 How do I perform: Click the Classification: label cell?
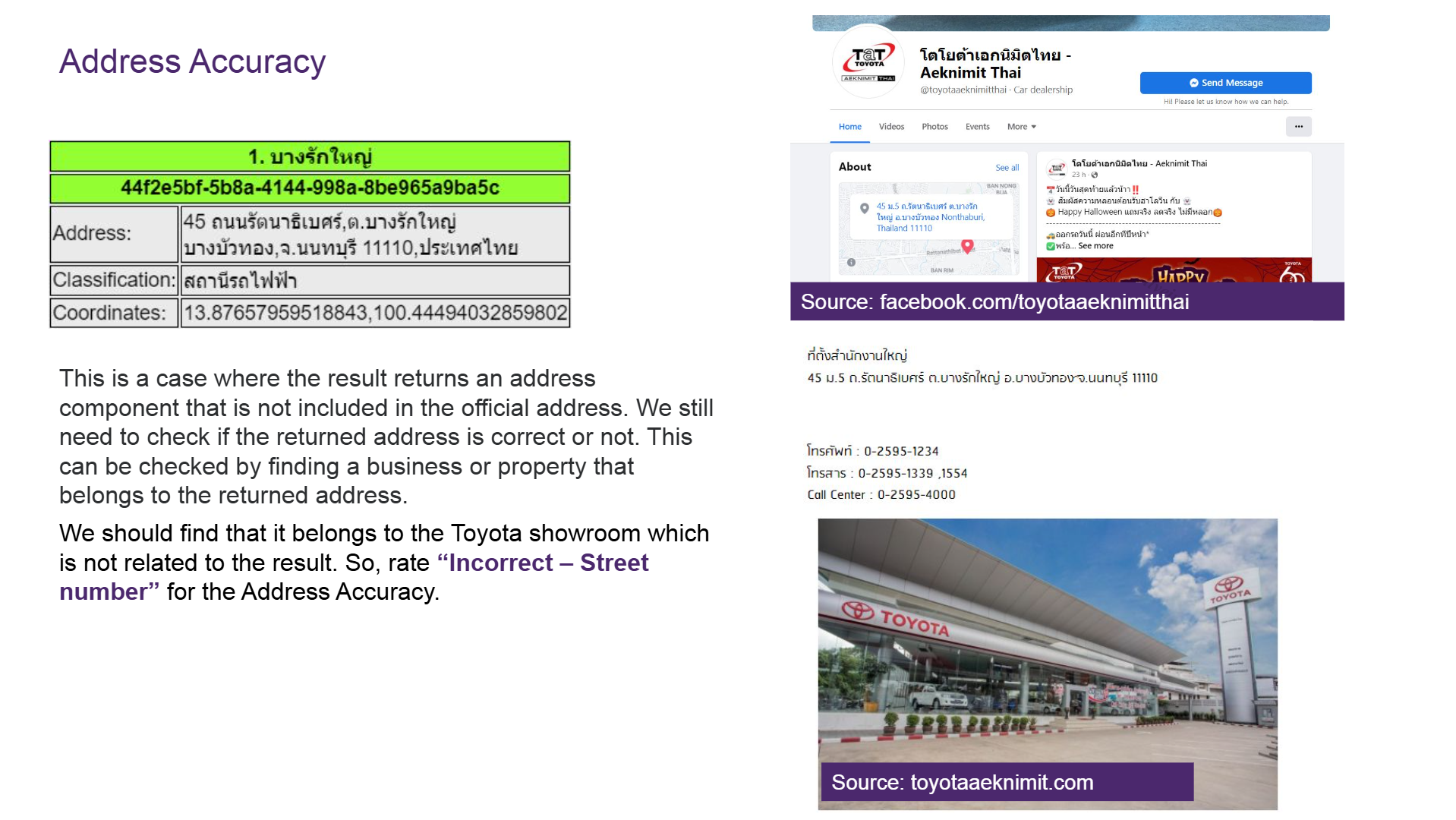click(x=114, y=280)
